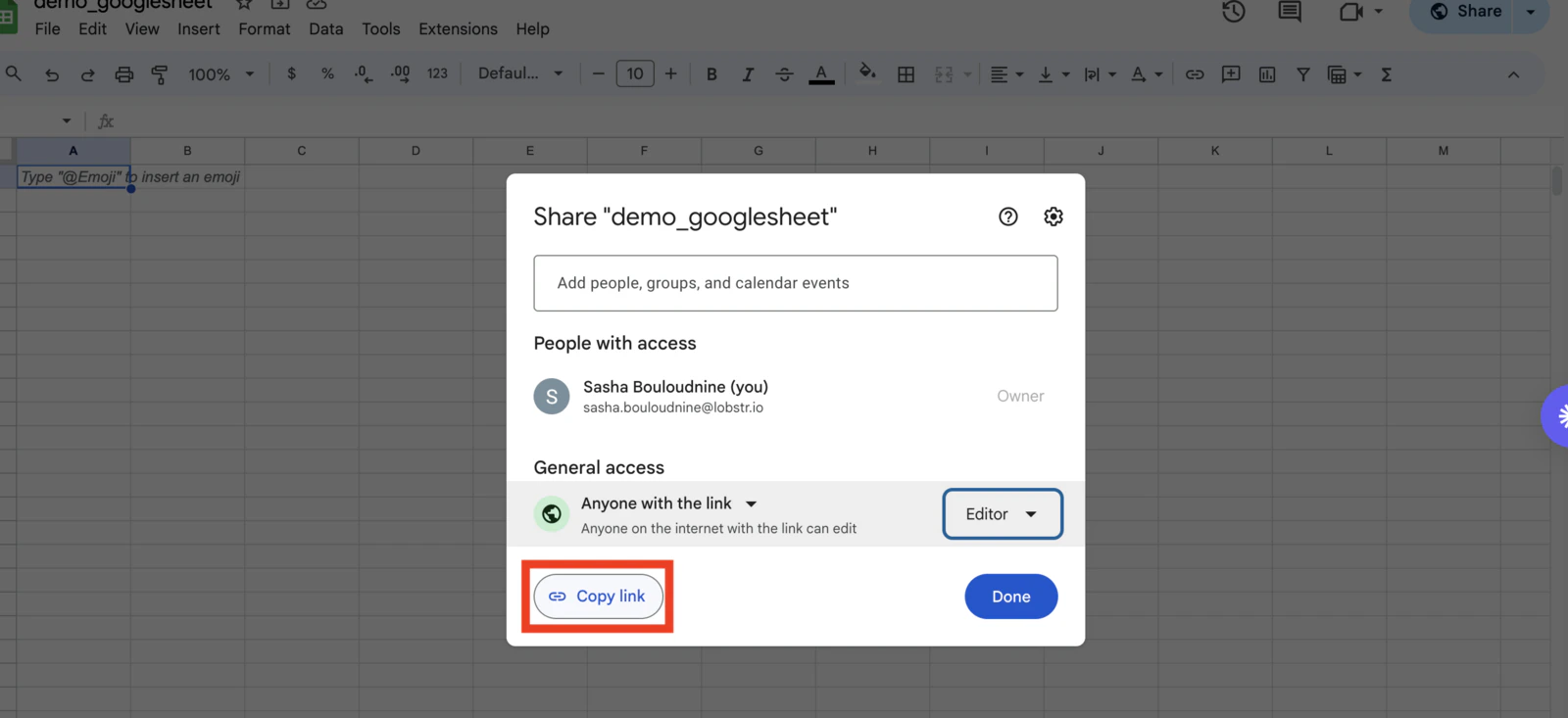This screenshot has width=1568, height=718.
Task: Open the Tools menu
Action: (381, 29)
